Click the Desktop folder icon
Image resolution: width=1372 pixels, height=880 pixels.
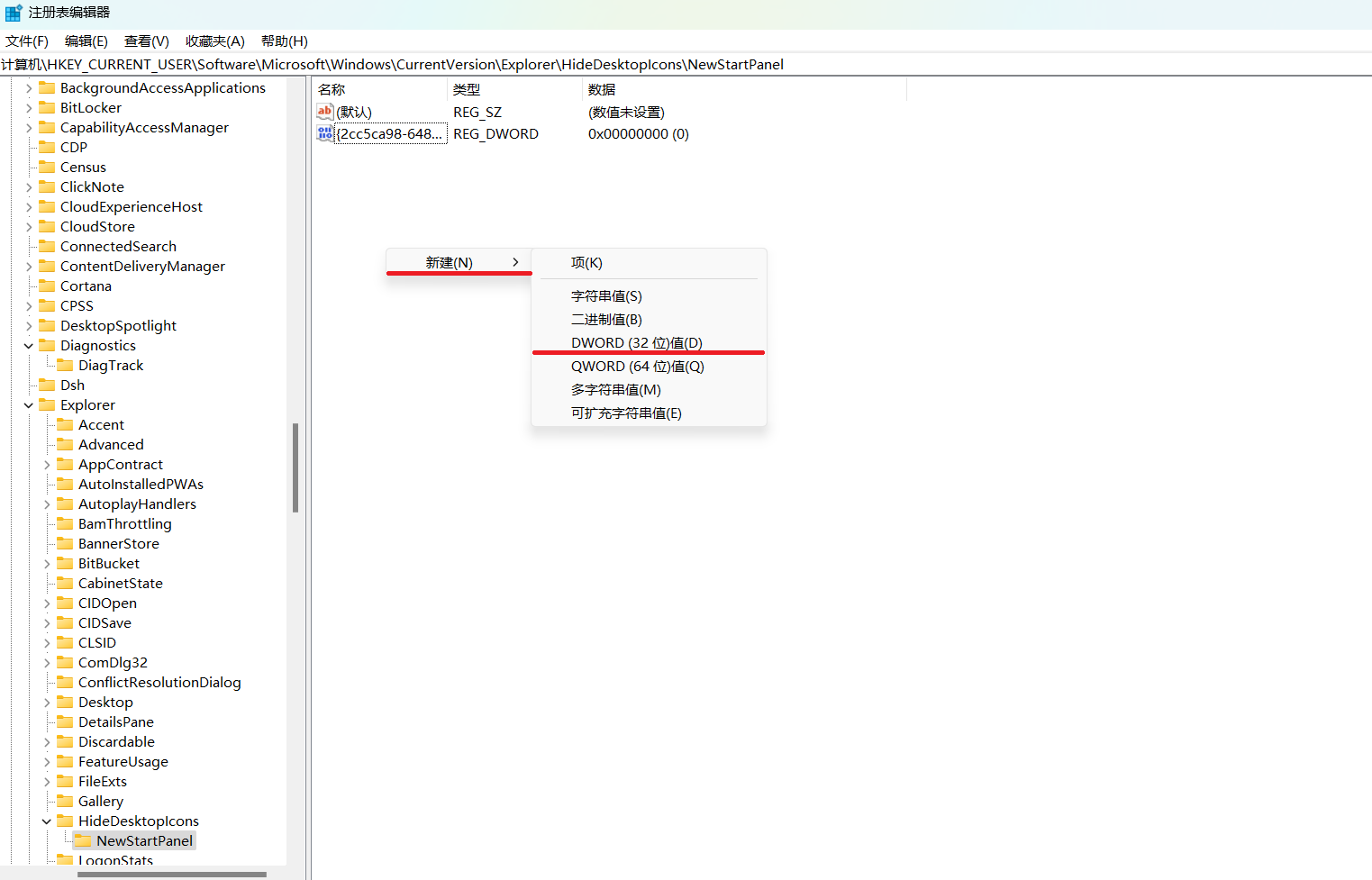pyautogui.click(x=66, y=702)
